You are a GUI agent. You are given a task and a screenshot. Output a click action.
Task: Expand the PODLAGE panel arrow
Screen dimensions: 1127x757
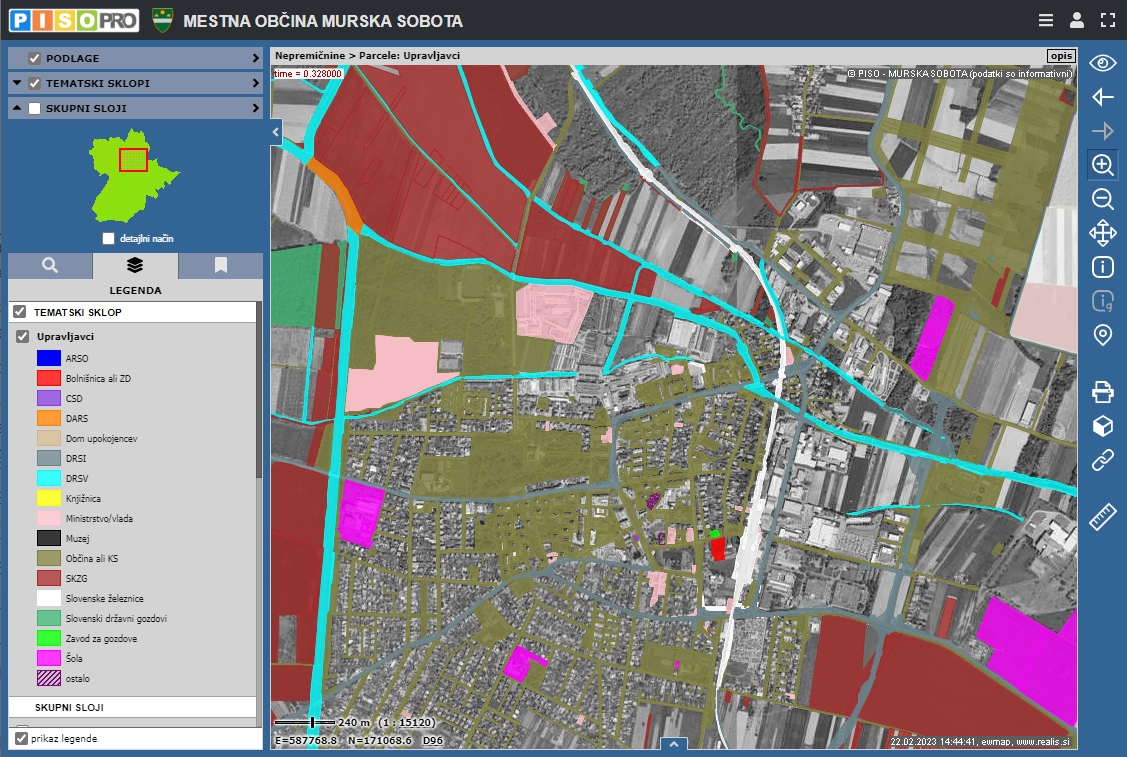tap(256, 59)
